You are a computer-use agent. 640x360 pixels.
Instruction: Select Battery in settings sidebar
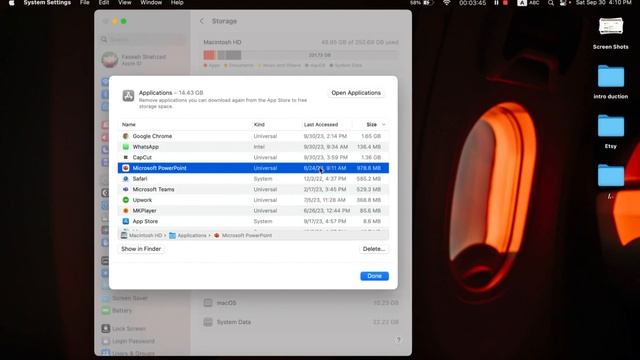point(117,311)
